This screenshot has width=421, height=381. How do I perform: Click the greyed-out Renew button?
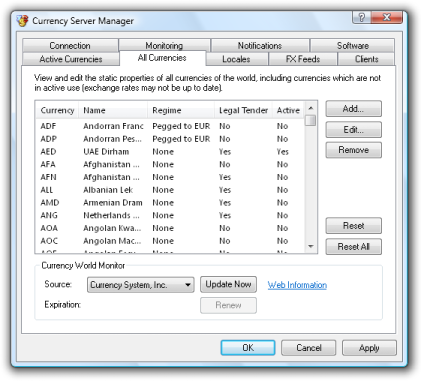pyautogui.click(x=228, y=305)
